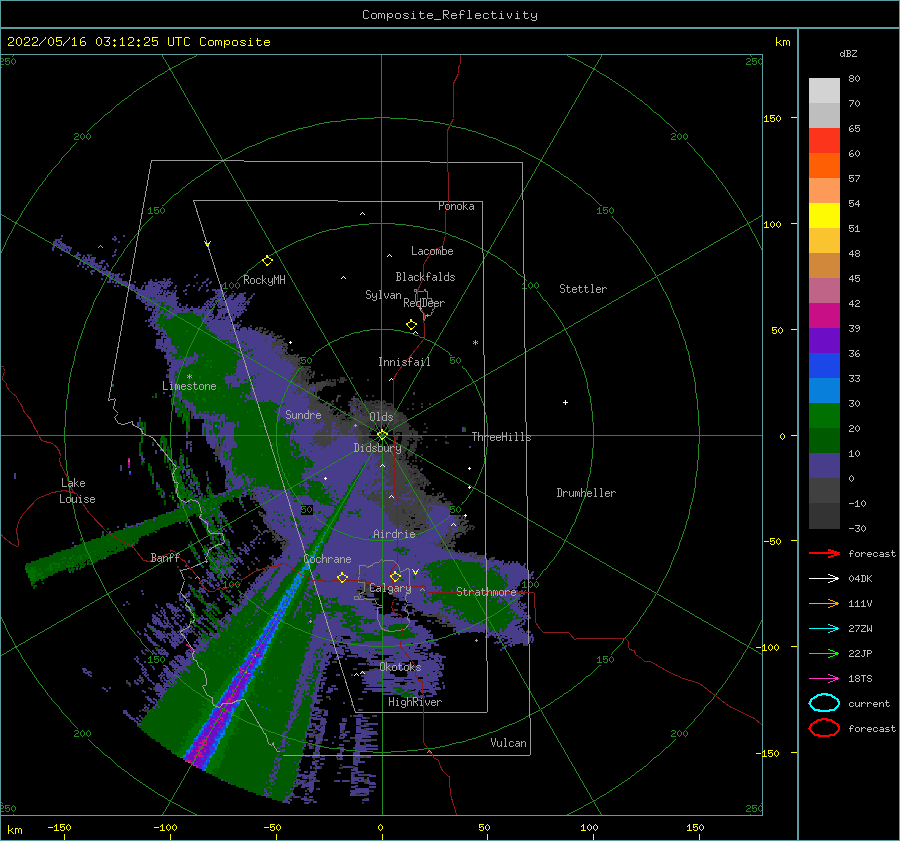Screen dimensions: 900x841
Task: Select the magenta swatch between 42 and 39 dBZ
Action: point(824,315)
